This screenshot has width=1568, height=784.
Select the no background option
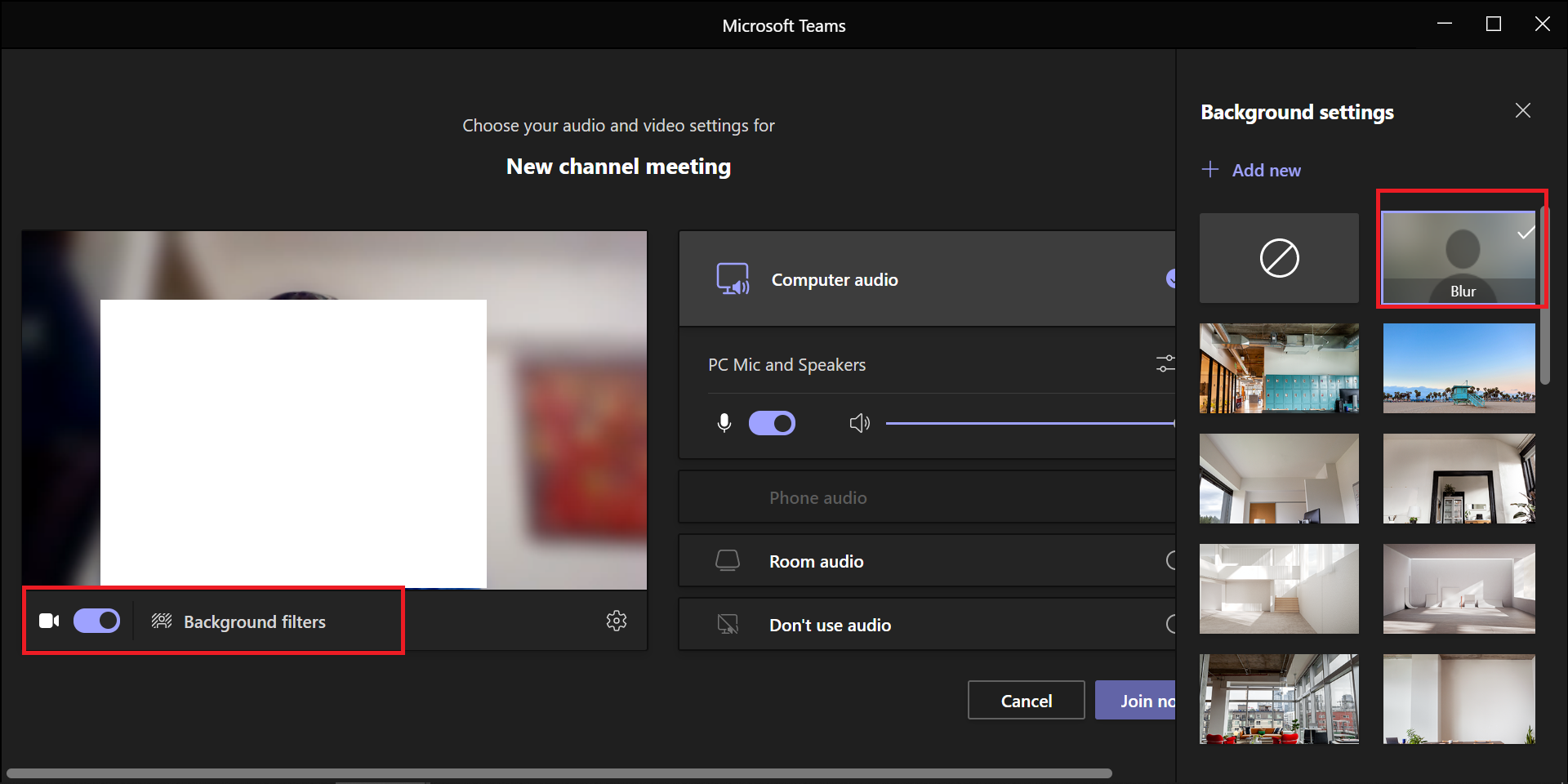pos(1279,258)
